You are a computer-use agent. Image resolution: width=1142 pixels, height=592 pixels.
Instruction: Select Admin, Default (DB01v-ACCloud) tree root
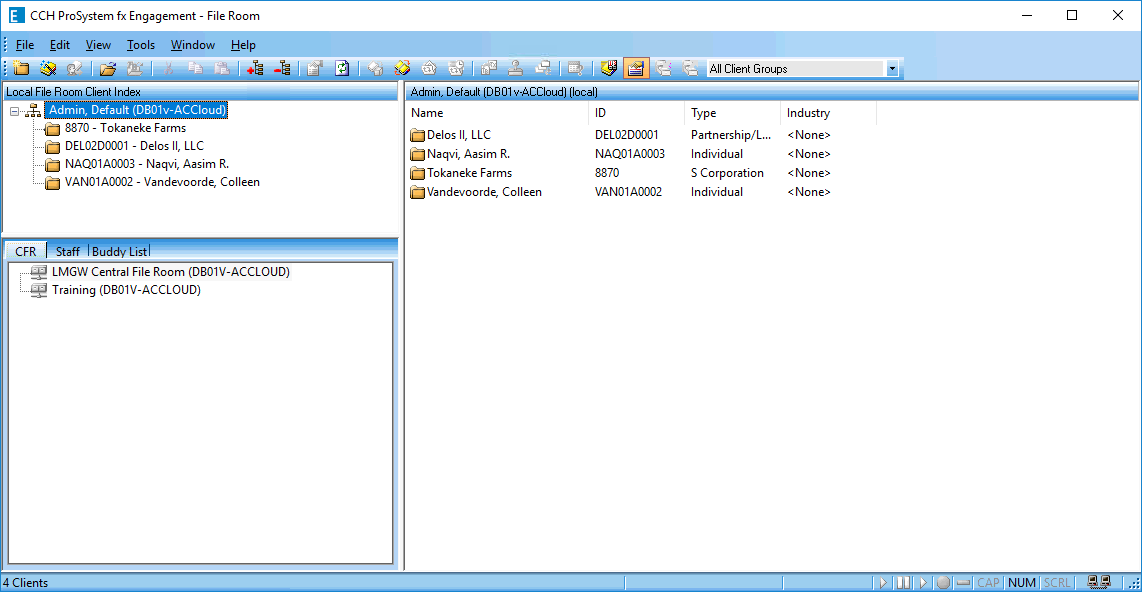pyautogui.click(x=138, y=110)
